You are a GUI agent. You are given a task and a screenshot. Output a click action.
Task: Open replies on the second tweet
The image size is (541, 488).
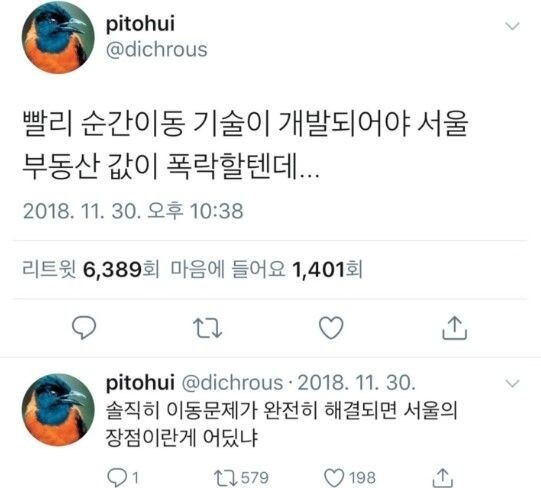coord(123,478)
